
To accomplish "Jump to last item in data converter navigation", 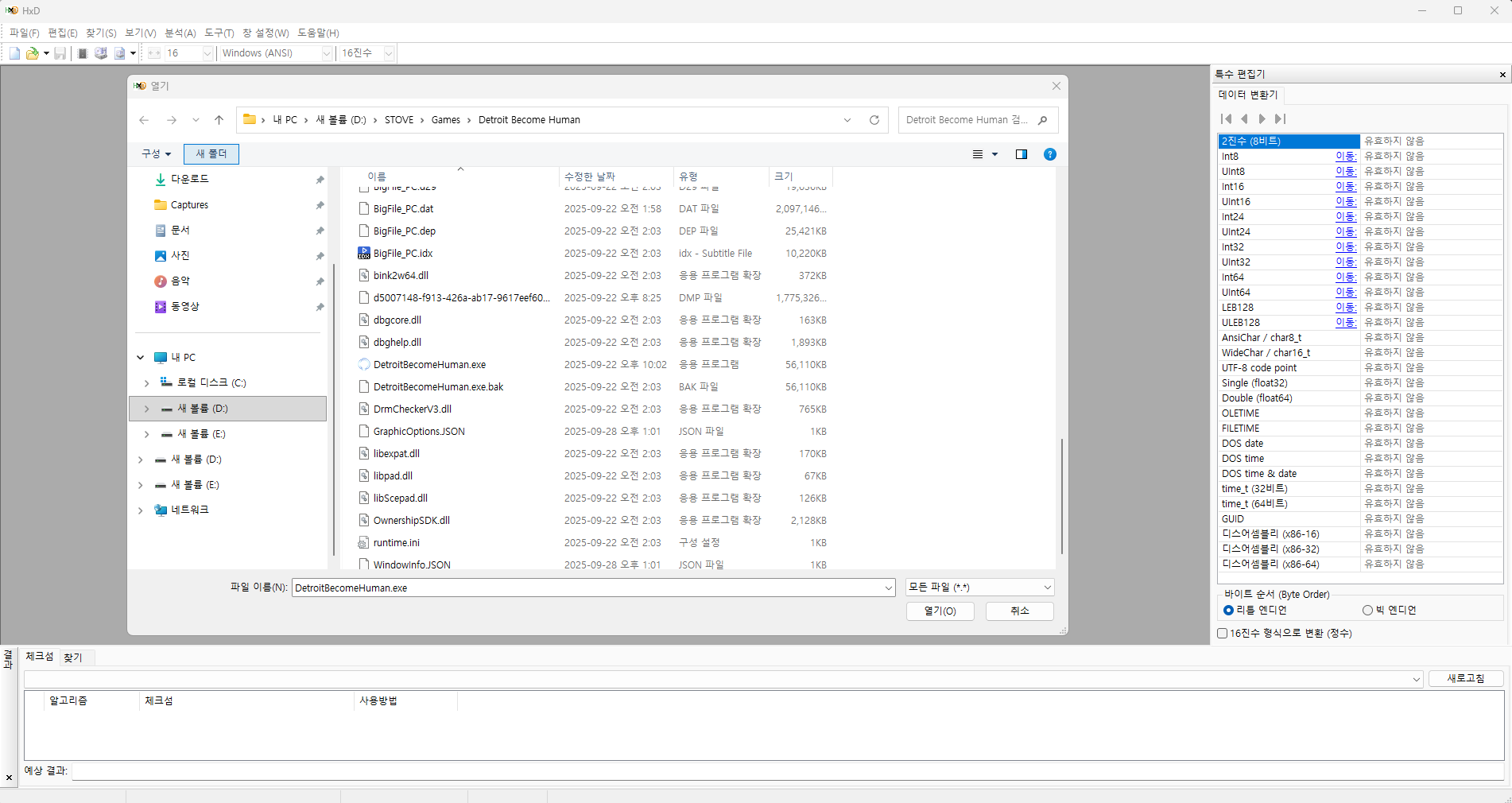I will coord(1280,118).
